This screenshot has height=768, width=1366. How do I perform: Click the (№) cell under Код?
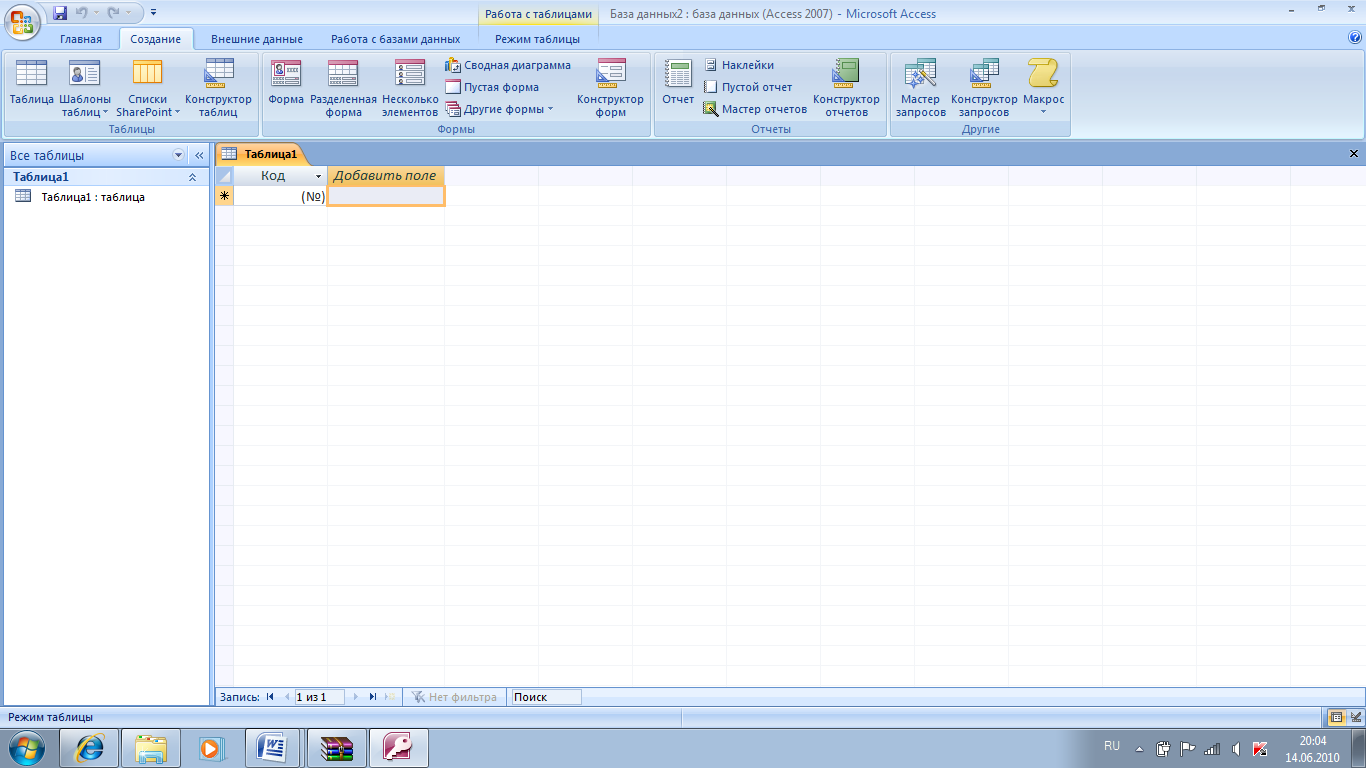[x=280, y=196]
